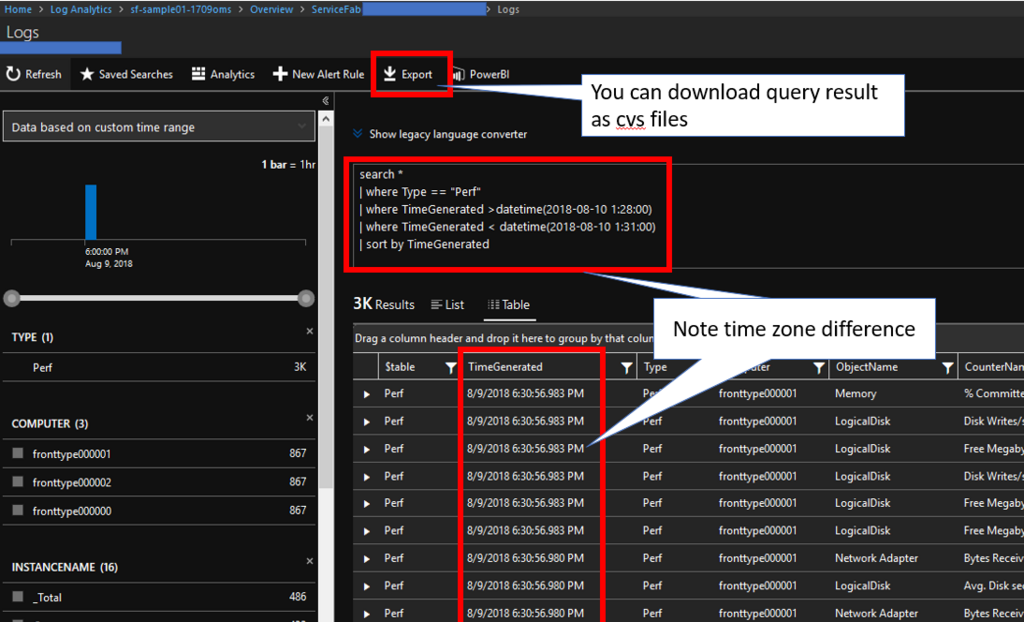Click the 3K Results count label
This screenshot has width=1024, height=622.
click(x=383, y=304)
